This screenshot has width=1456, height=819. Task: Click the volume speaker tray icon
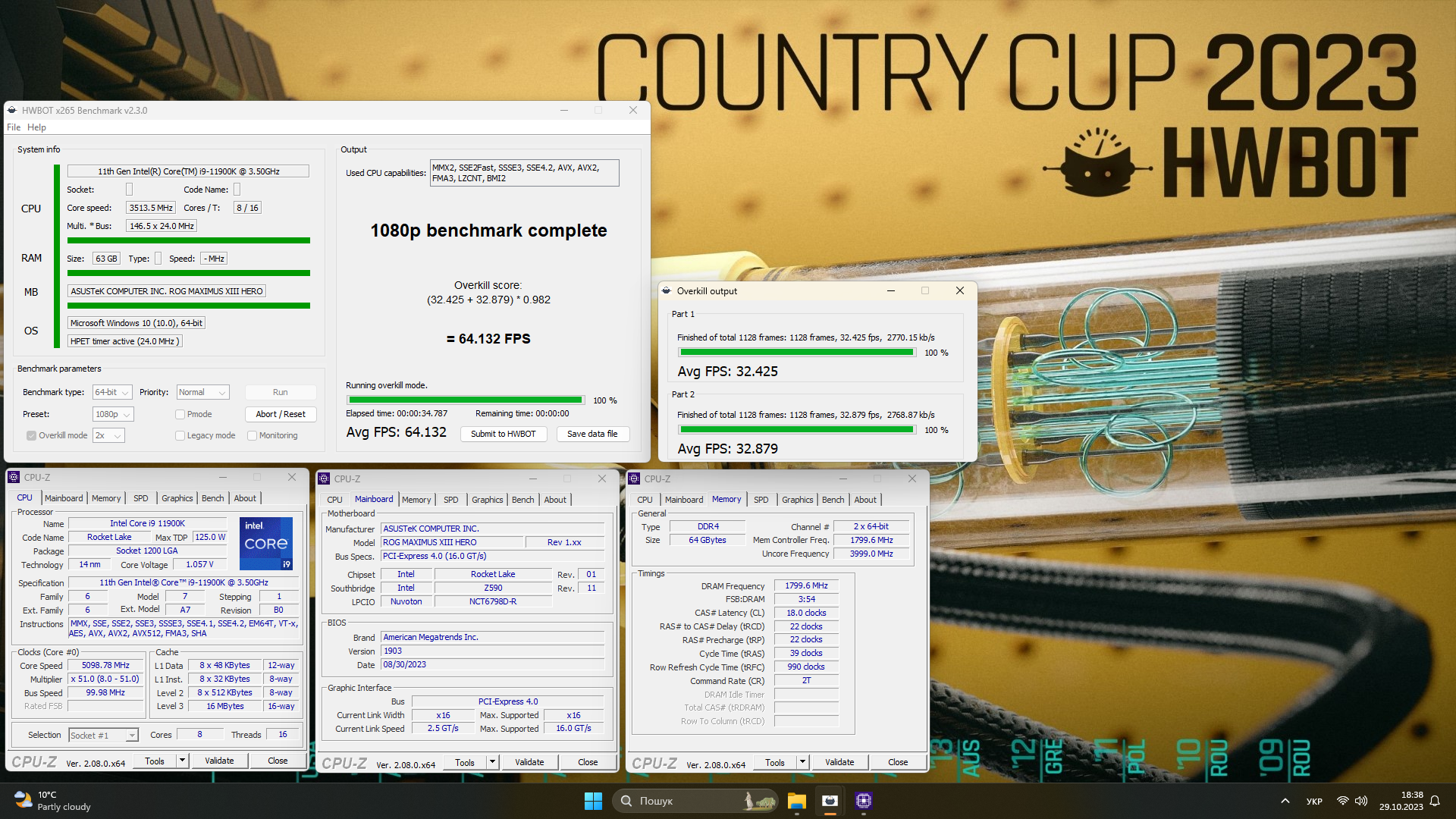1361,801
